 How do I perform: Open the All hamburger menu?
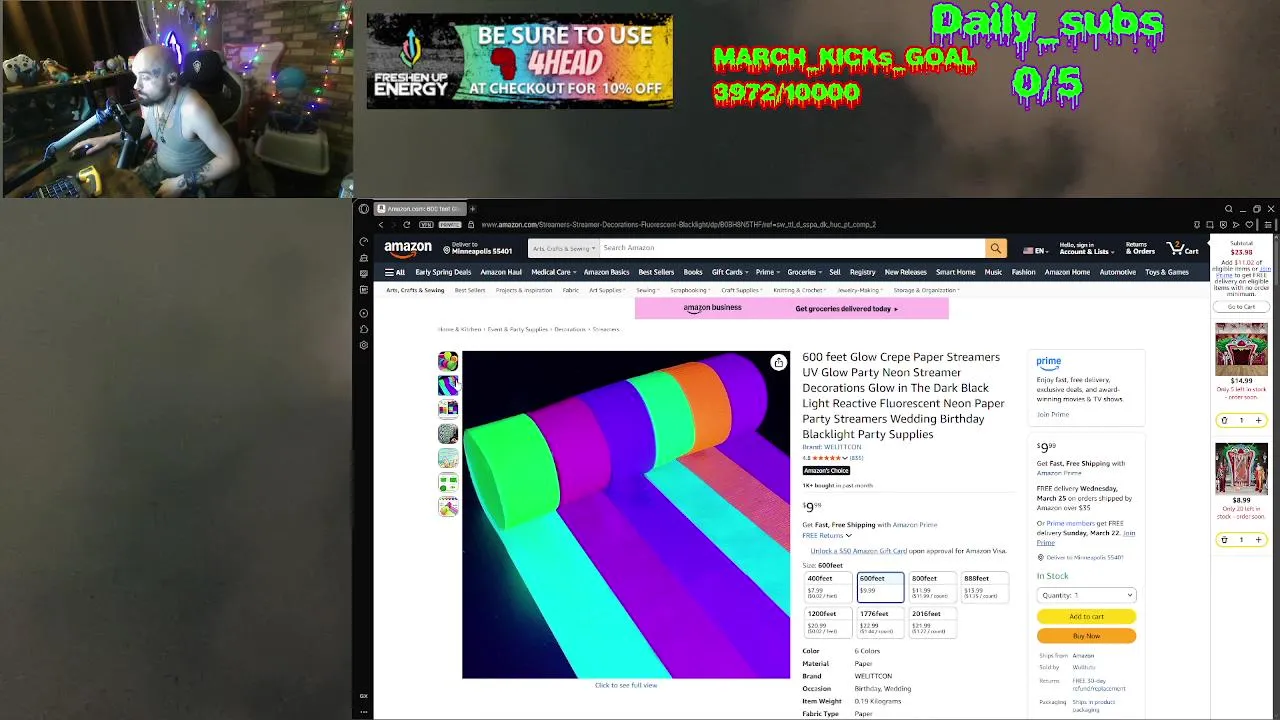[395, 272]
